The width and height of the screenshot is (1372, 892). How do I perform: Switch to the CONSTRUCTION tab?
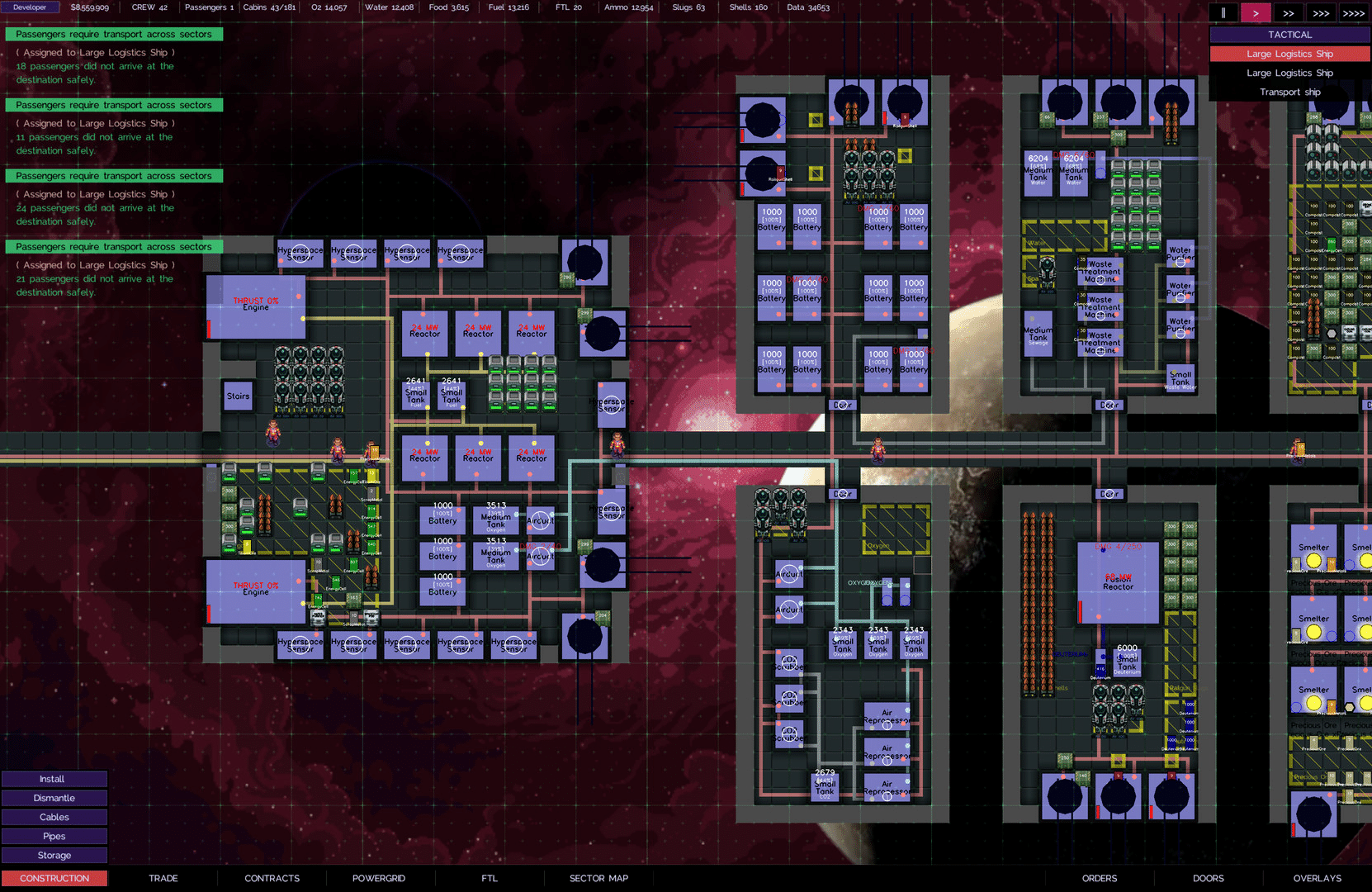point(54,878)
